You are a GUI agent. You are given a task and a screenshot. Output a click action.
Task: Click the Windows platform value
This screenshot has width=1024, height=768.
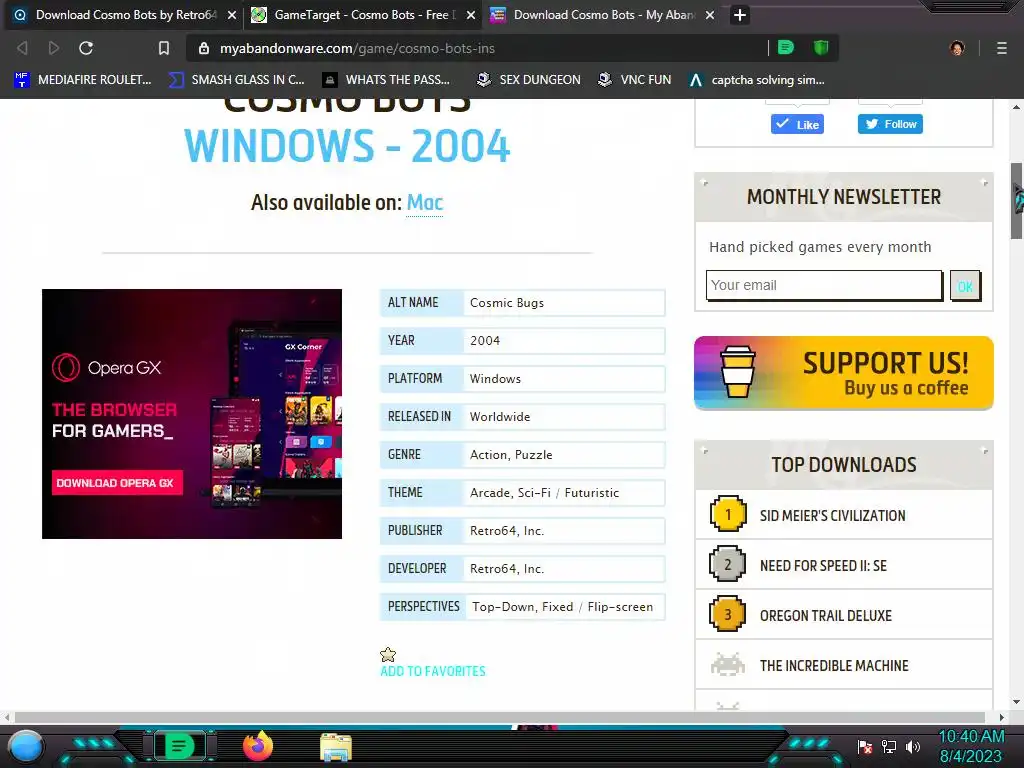[496, 378]
